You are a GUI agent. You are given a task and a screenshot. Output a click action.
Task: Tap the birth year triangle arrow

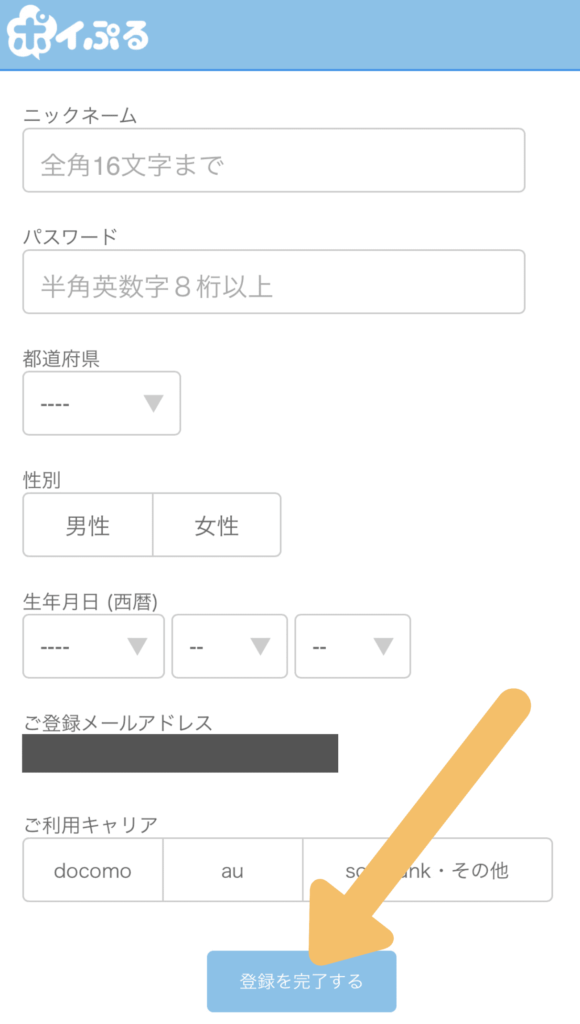(x=137, y=647)
